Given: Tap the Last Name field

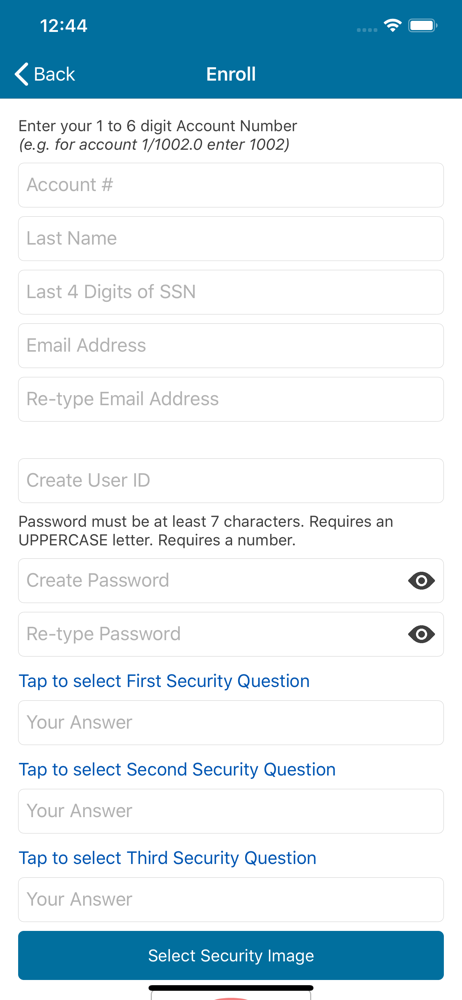Looking at the screenshot, I should tap(231, 239).
